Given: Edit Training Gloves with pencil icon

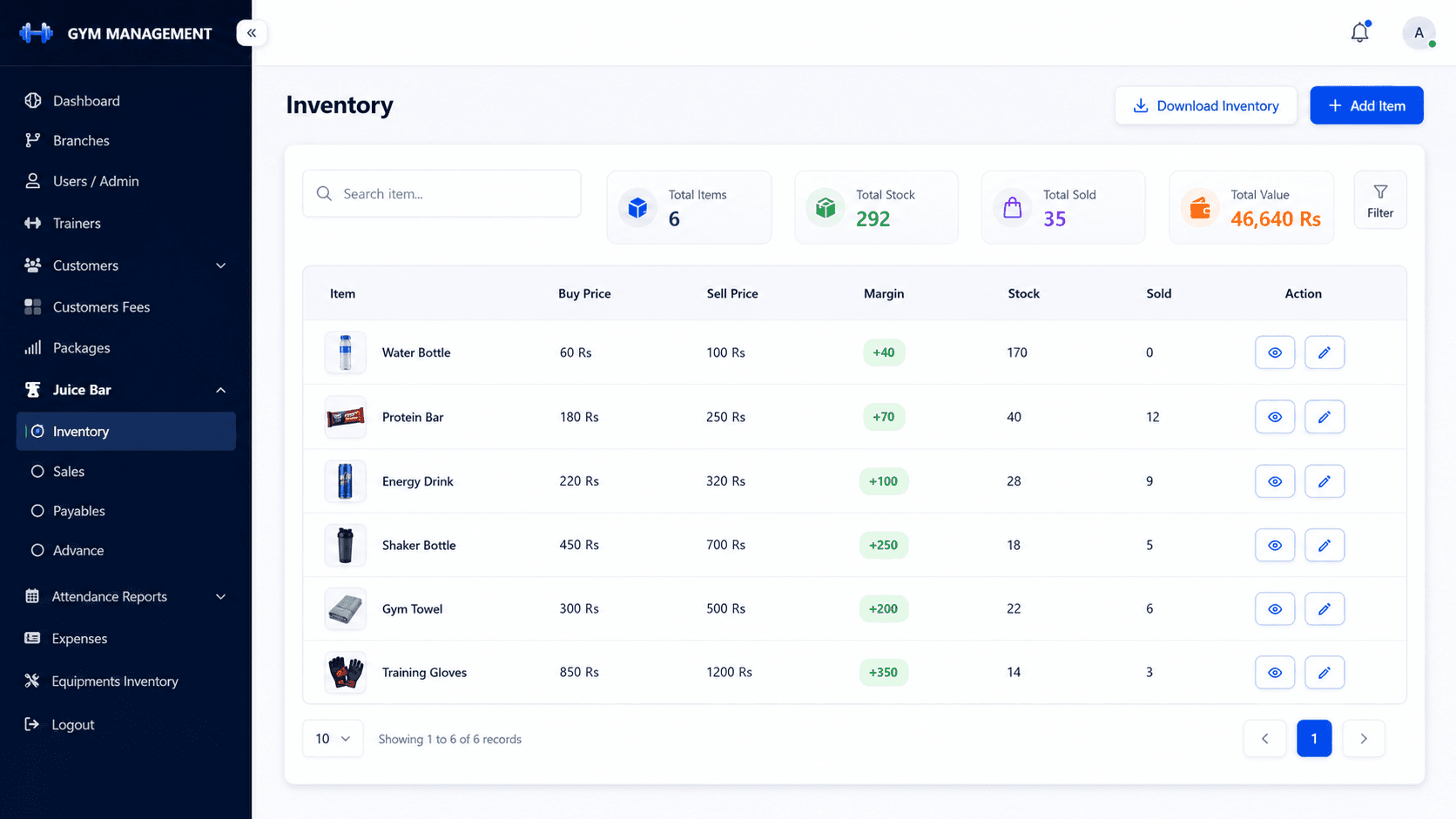Looking at the screenshot, I should [x=1325, y=672].
